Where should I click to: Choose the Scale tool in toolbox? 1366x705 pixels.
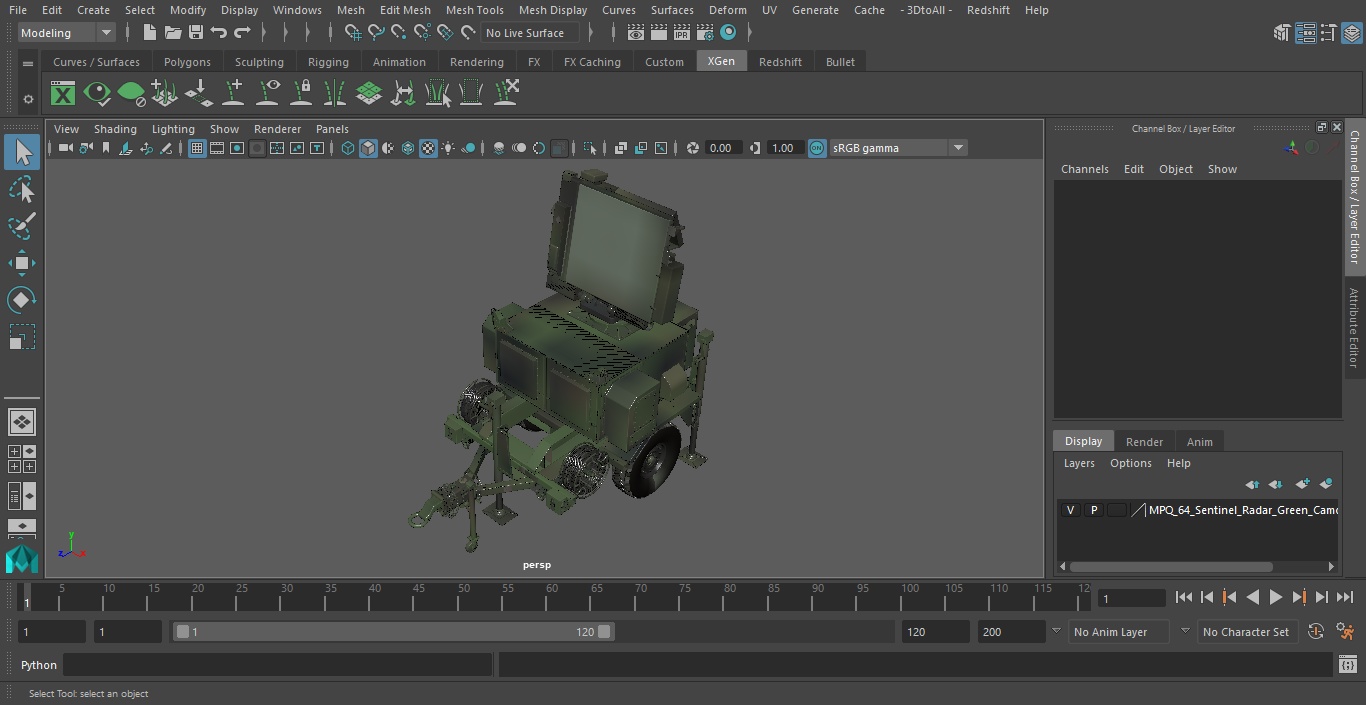(x=21, y=337)
